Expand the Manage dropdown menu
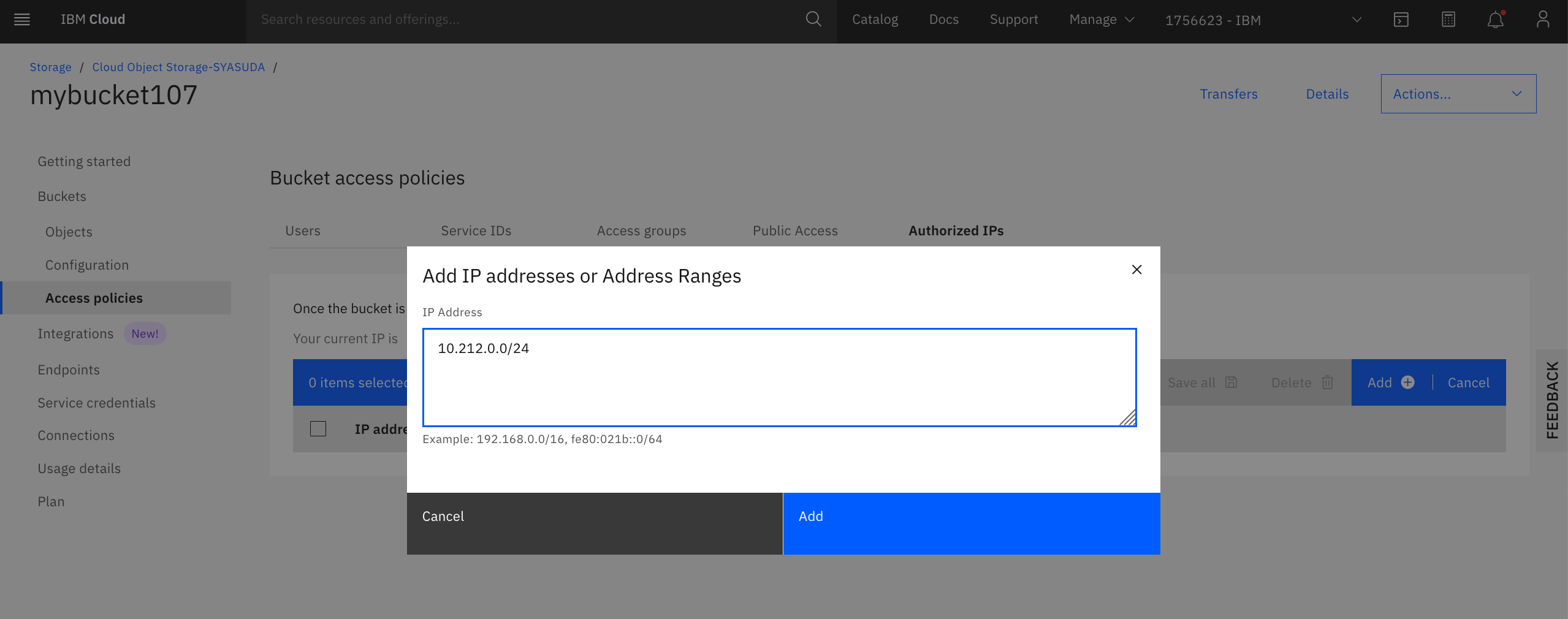Screen dimensions: 1568x619 (1102, 20)
